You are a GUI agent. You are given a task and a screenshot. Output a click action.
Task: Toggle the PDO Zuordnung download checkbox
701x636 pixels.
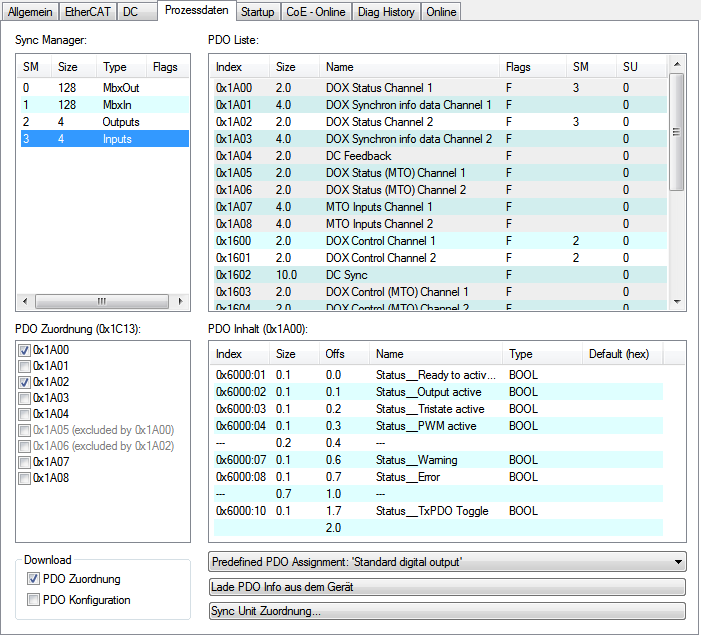pyautogui.click(x=33, y=579)
